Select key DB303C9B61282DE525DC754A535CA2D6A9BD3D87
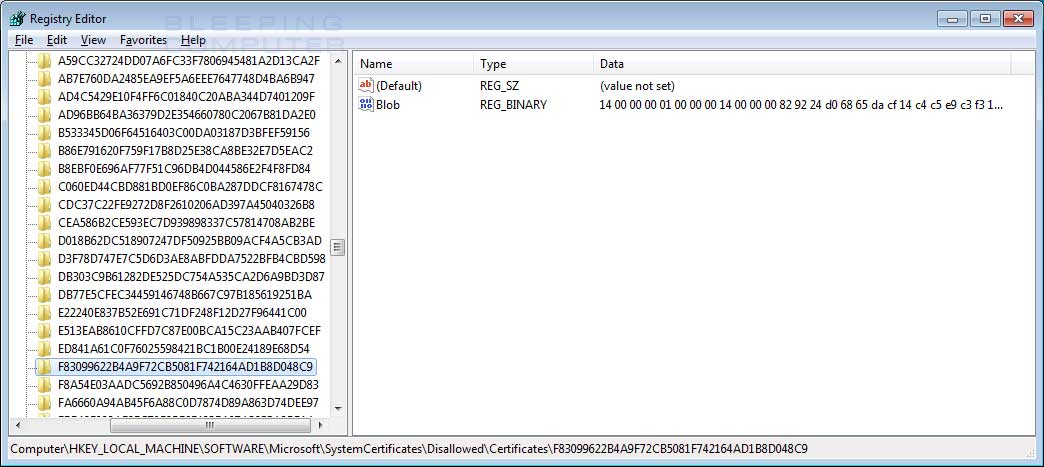The height and width of the screenshot is (467, 1044). coord(192,276)
